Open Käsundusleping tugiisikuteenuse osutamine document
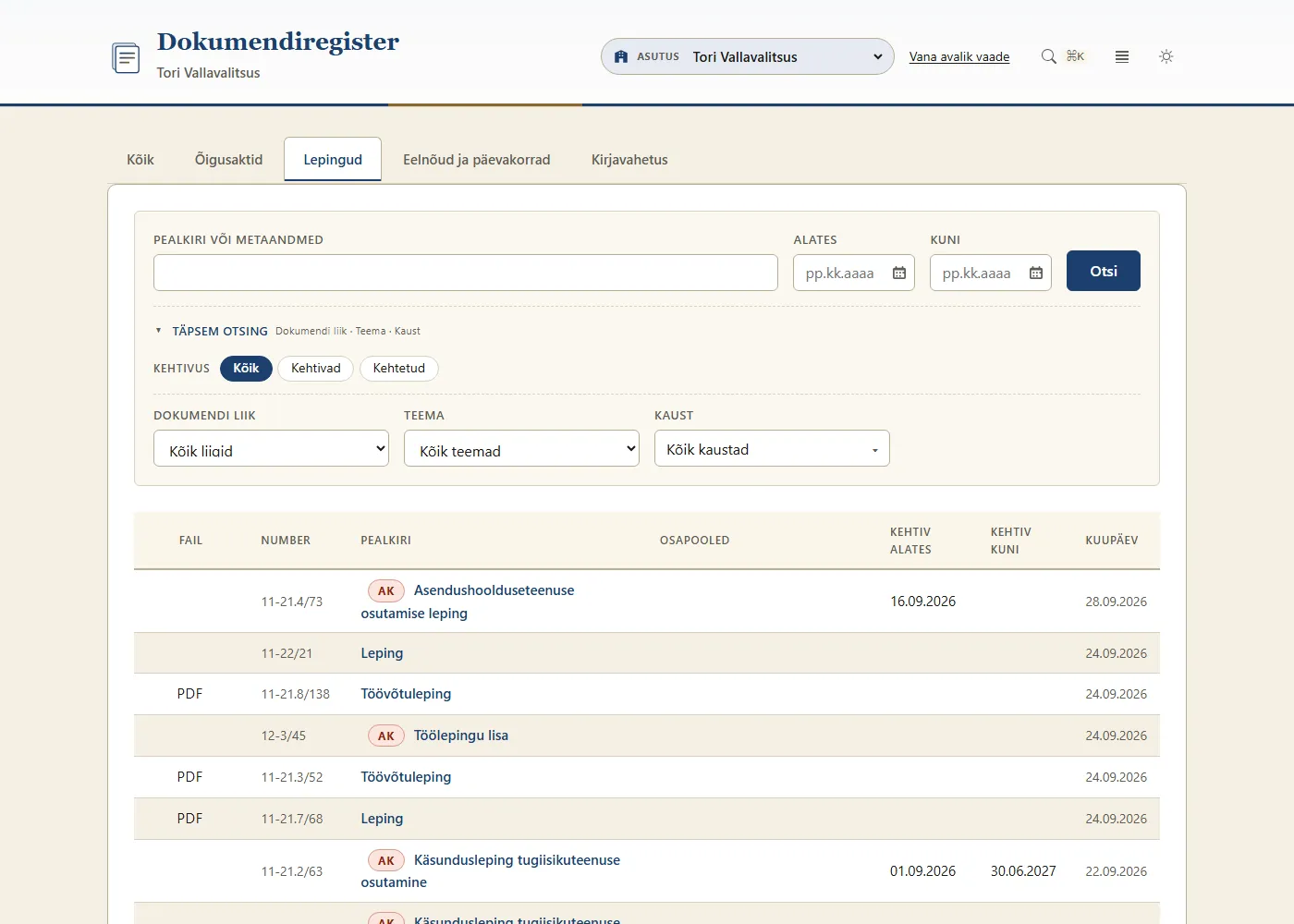Image resolution: width=1294 pixels, height=924 pixels. coord(491,871)
